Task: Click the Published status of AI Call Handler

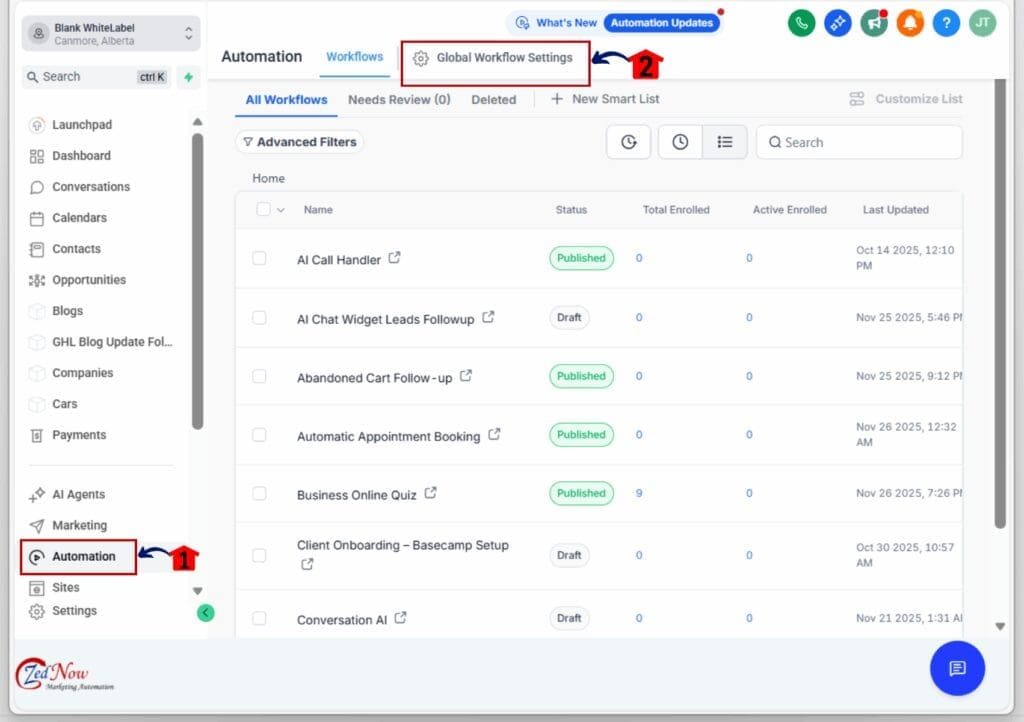Action: point(581,258)
